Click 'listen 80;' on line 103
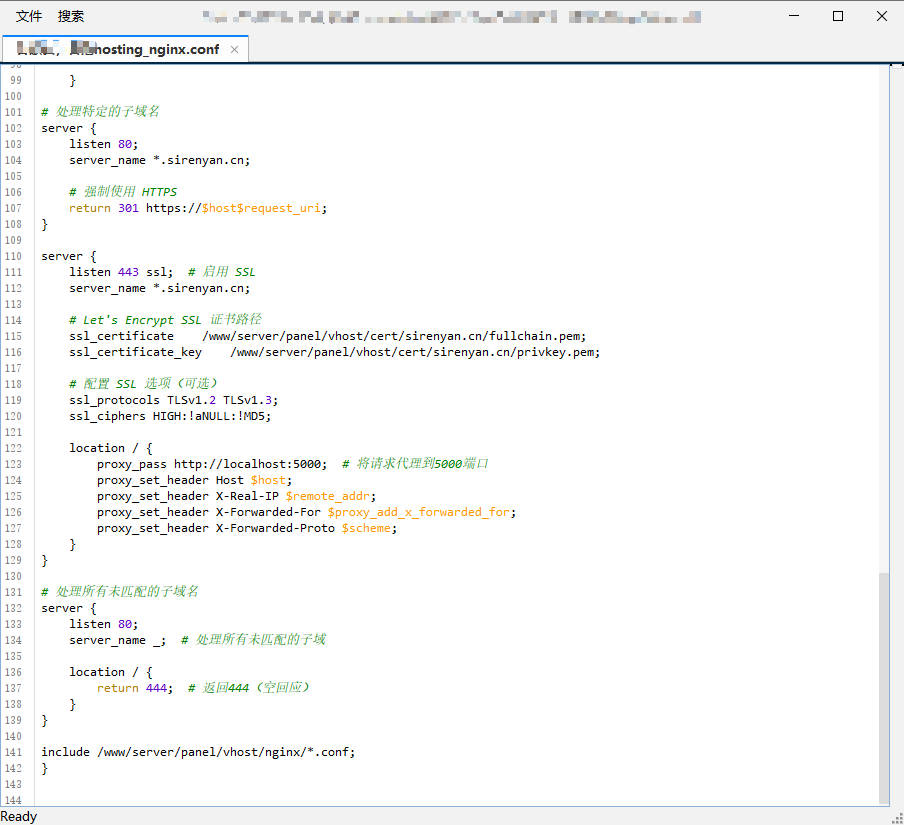 104,144
